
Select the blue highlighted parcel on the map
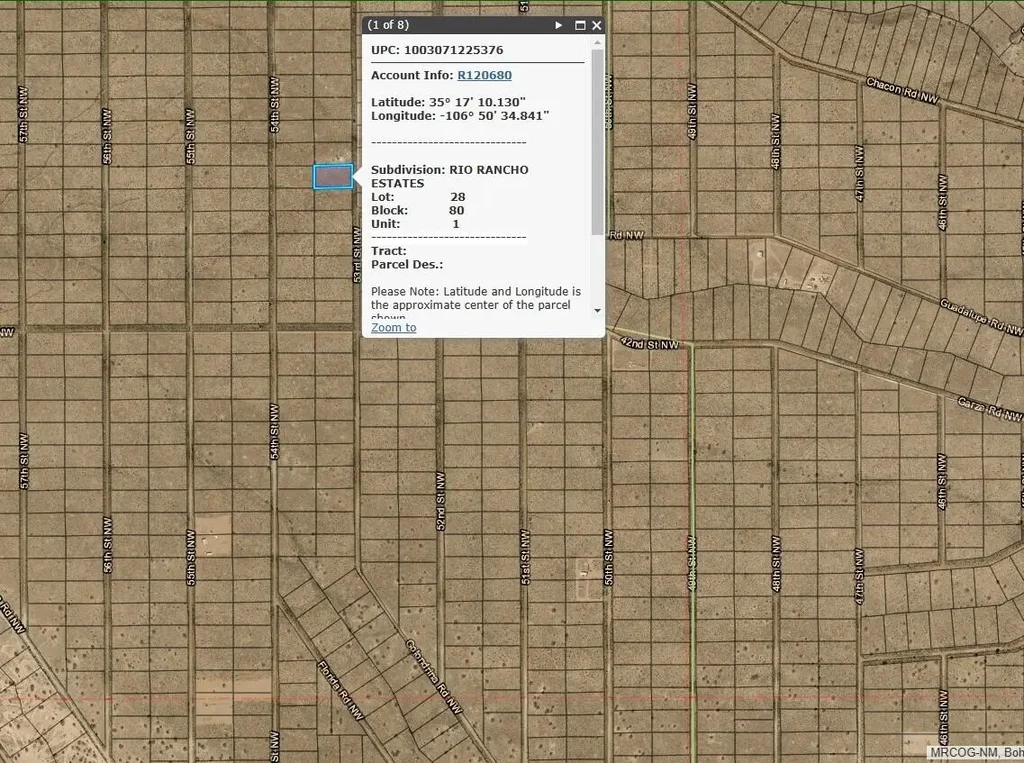pos(333,177)
